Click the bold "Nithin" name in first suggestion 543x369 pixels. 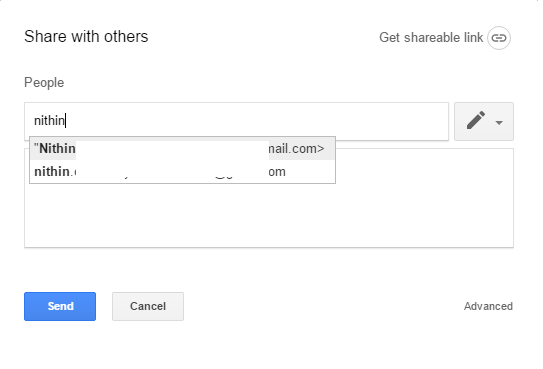pos(57,148)
